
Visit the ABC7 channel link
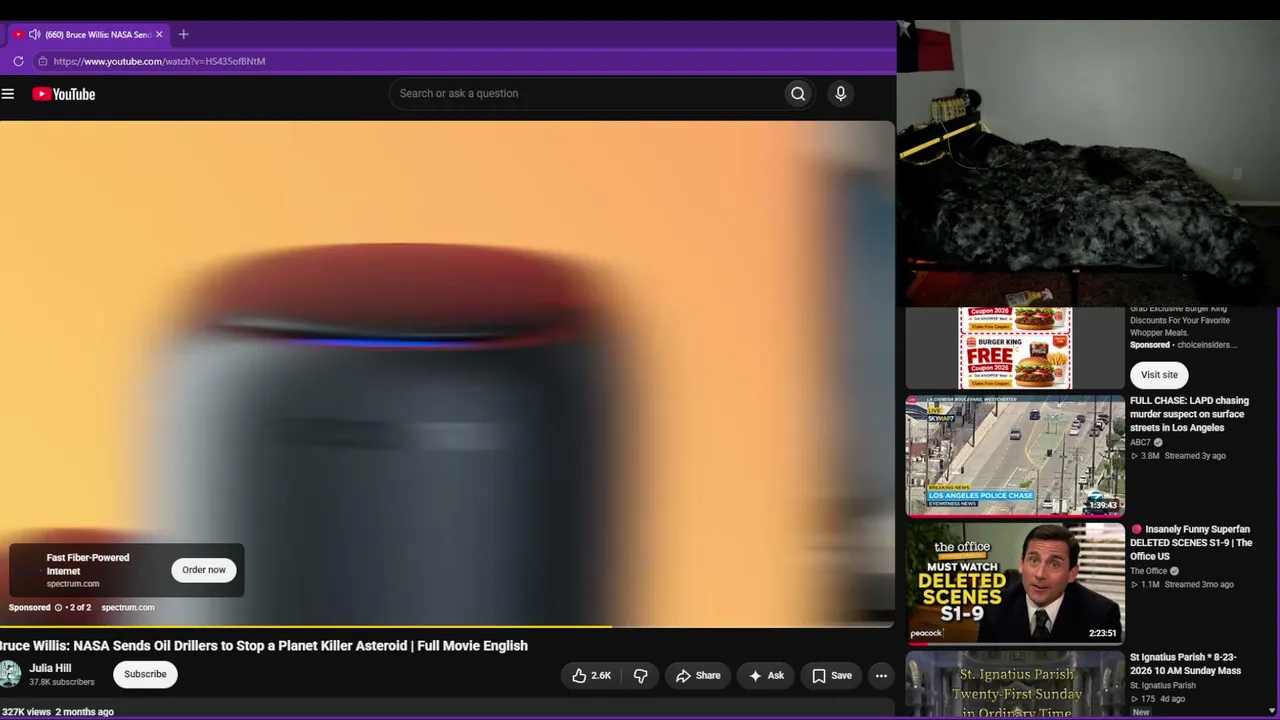click(x=1140, y=442)
